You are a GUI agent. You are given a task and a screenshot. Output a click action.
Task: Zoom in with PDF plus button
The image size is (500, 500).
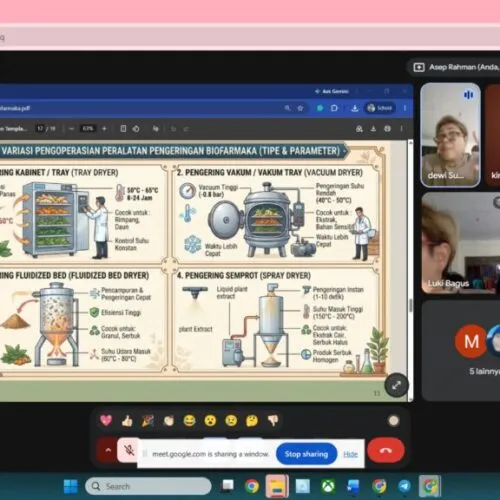click(104, 129)
